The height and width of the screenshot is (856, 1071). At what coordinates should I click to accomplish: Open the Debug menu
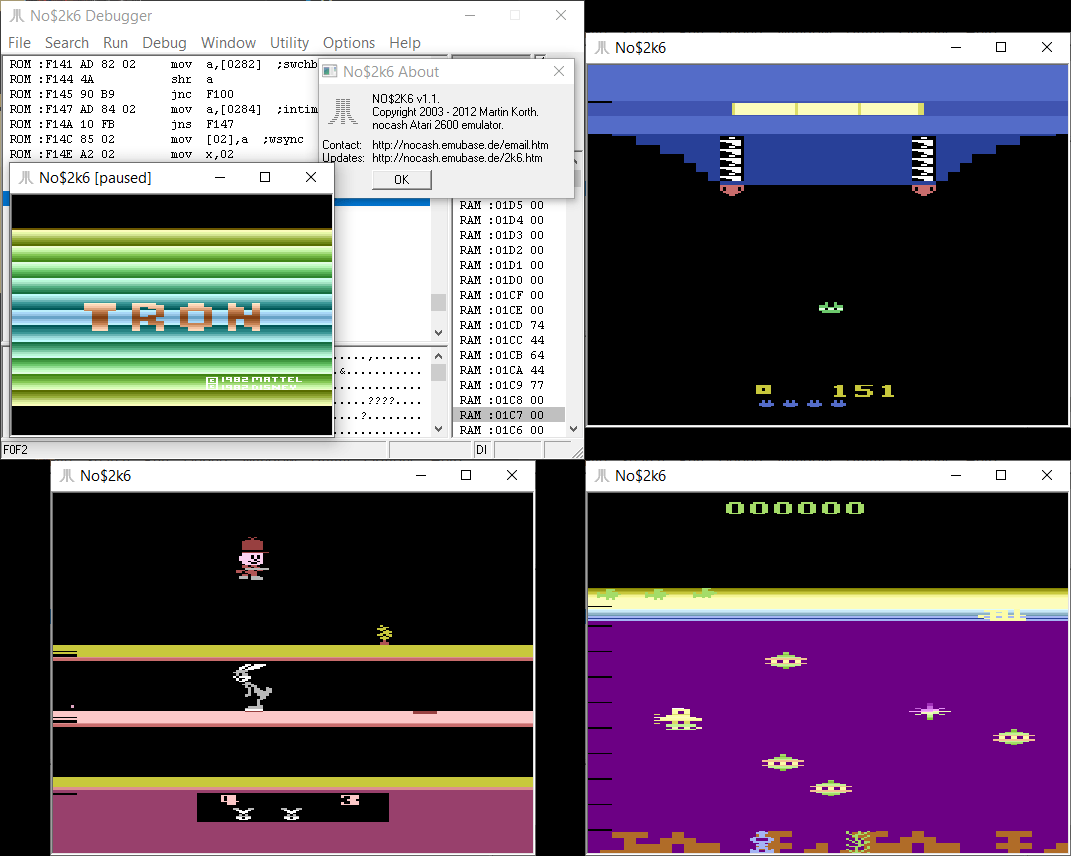(x=164, y=43)
